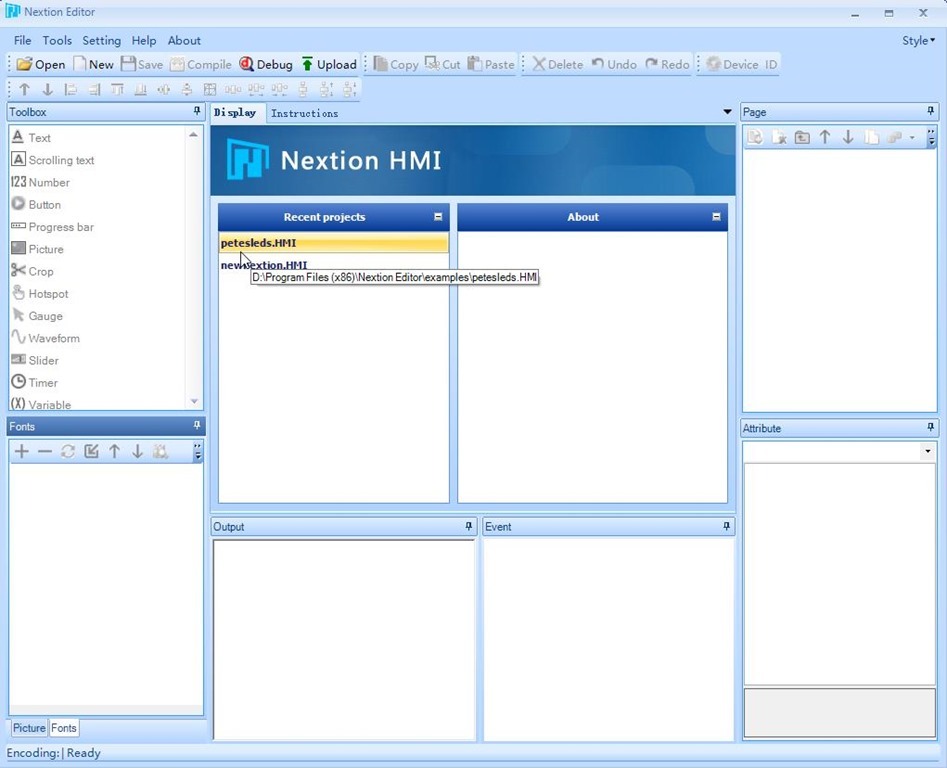
Task: Remove a font with the minus icon
Action: click(x=45, y=452)
